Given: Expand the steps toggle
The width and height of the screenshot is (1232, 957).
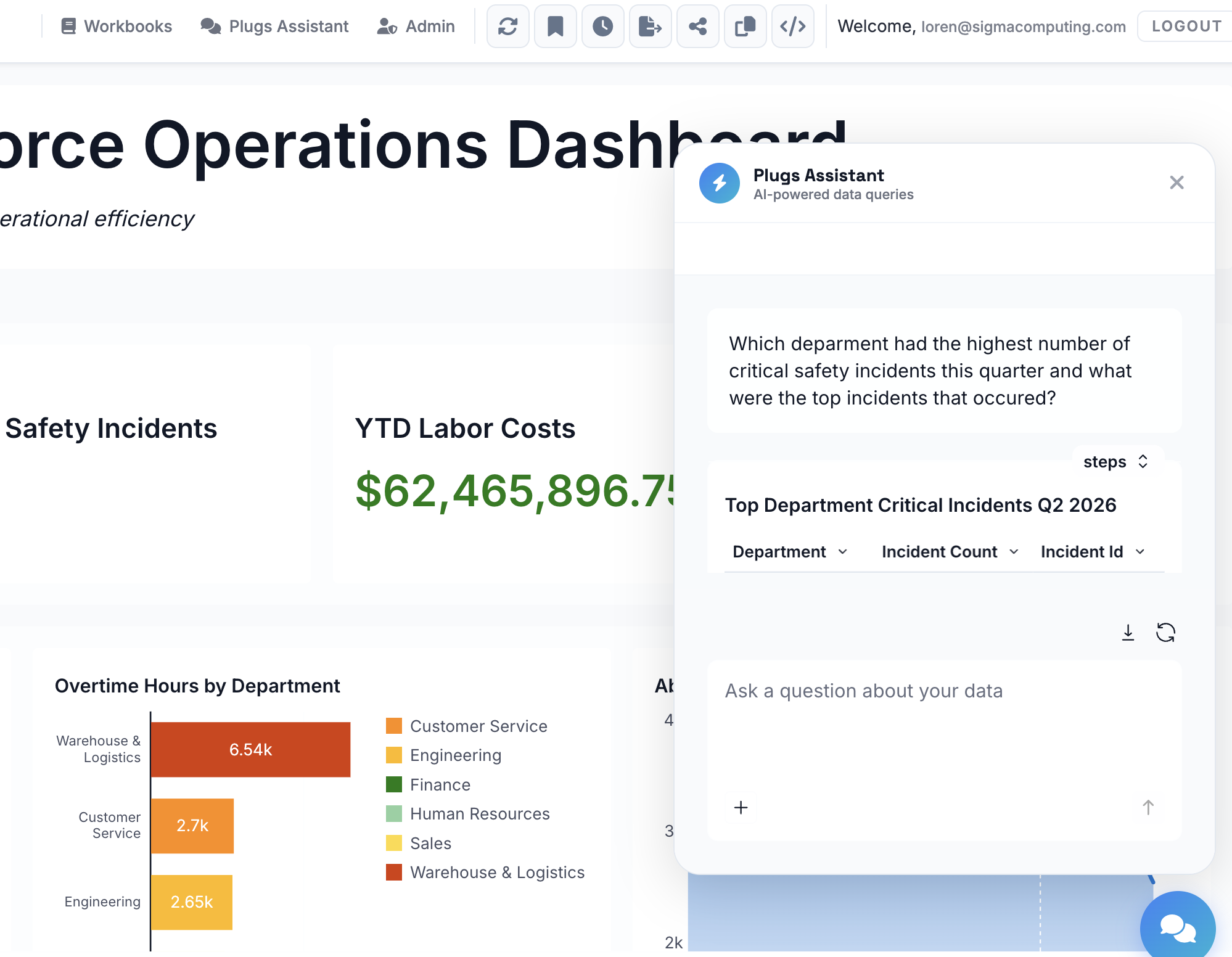Looking at the screenshot, I should [1116, 462].
